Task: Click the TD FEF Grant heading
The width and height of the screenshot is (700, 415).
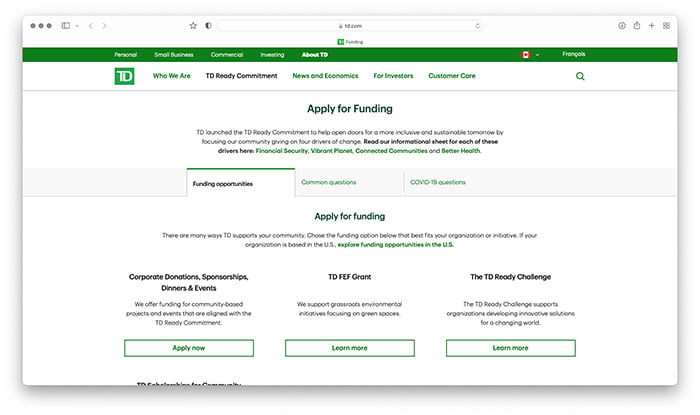Action: pos(350,277)
